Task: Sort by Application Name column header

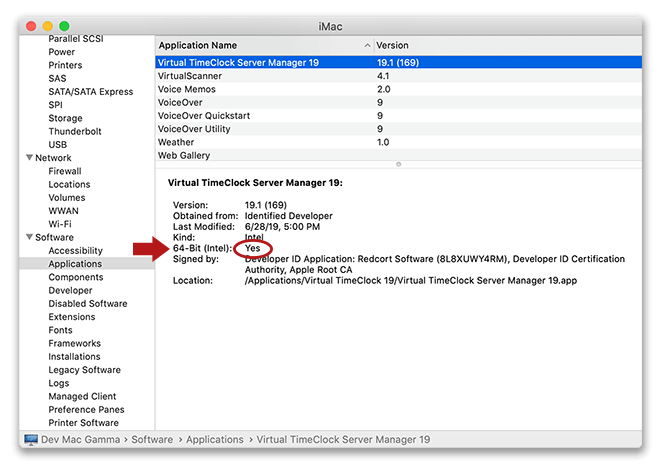Action: [x=197, y=45]
